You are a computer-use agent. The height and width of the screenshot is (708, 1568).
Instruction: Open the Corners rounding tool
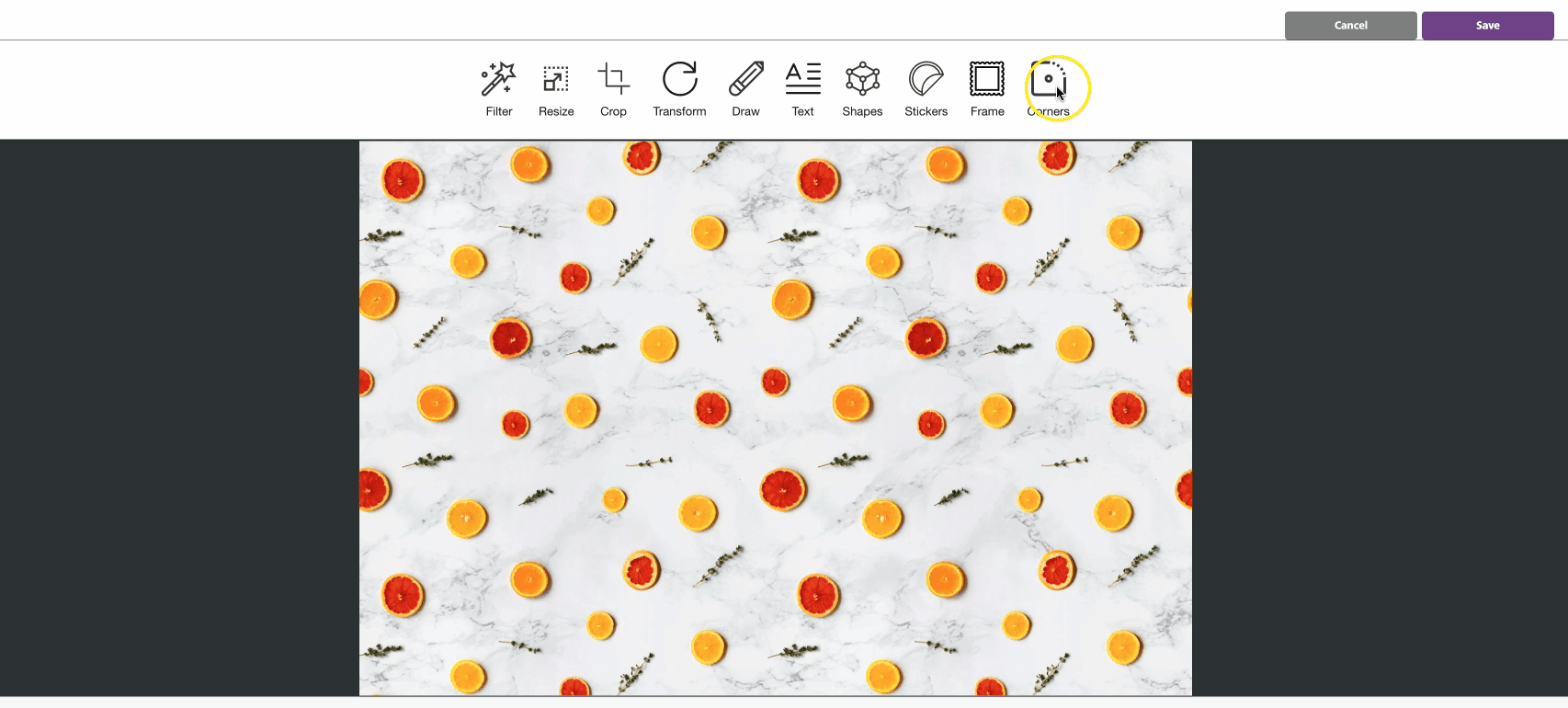1048,88
